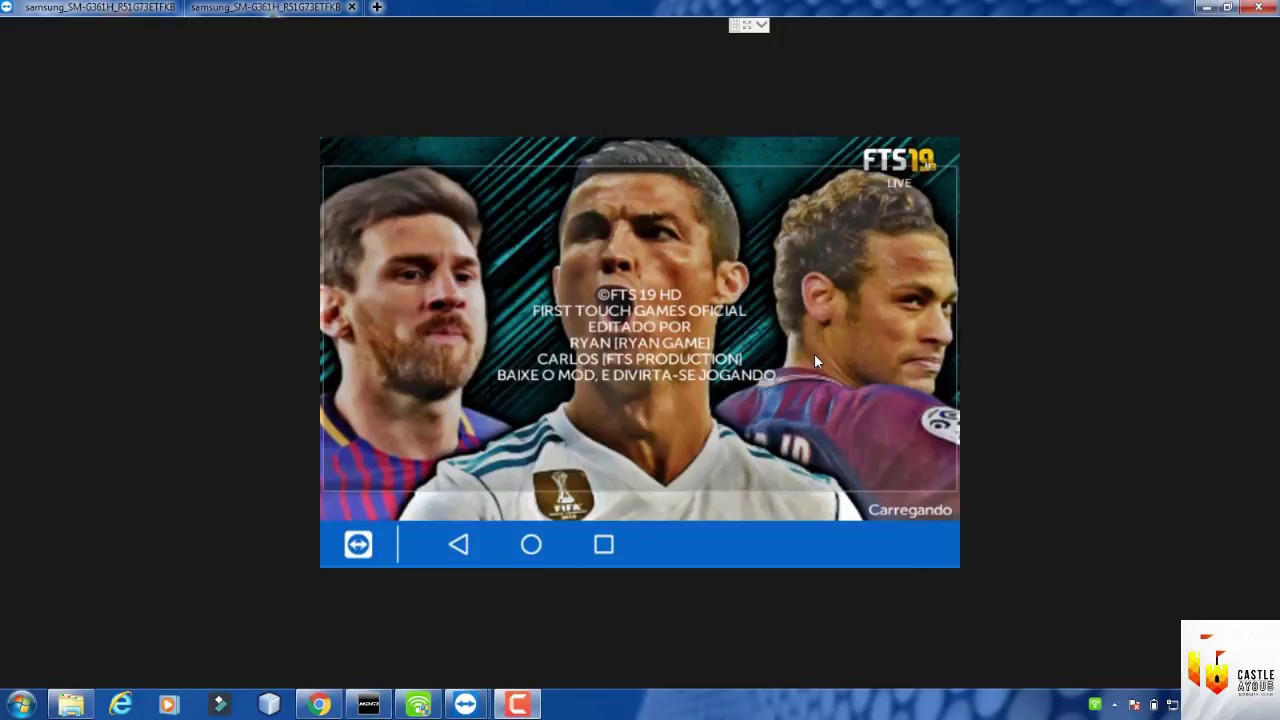Click the fullscreen toggle icon in top toolbar

[x=746, y=25]
